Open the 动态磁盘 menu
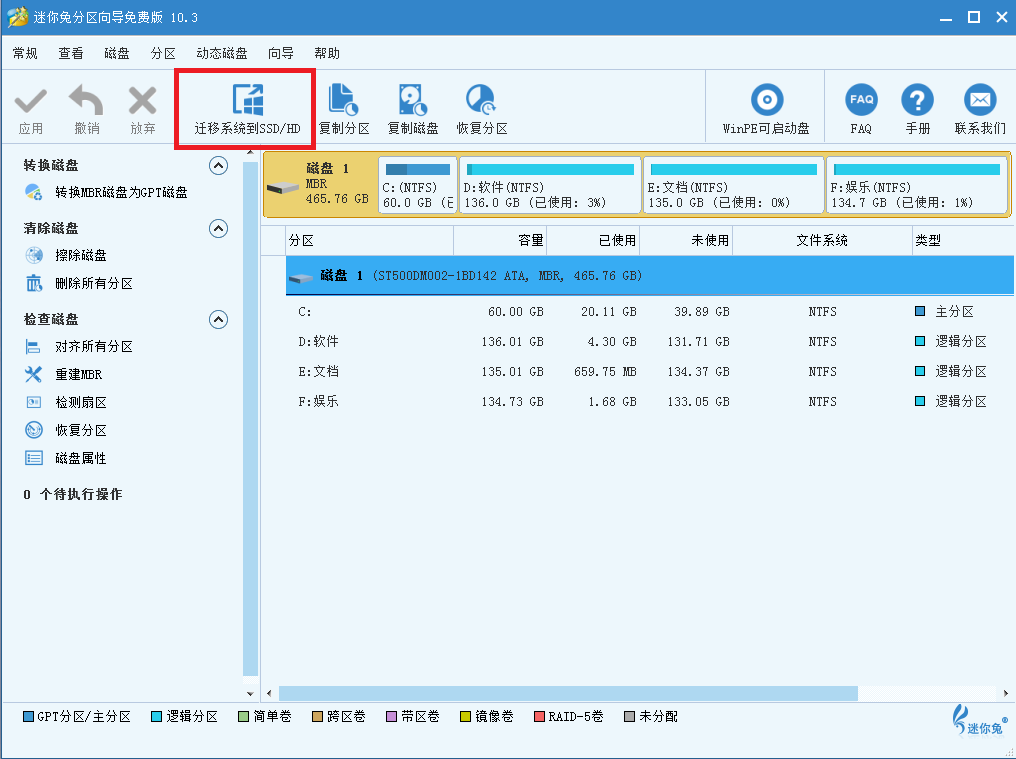 [222, 53]
